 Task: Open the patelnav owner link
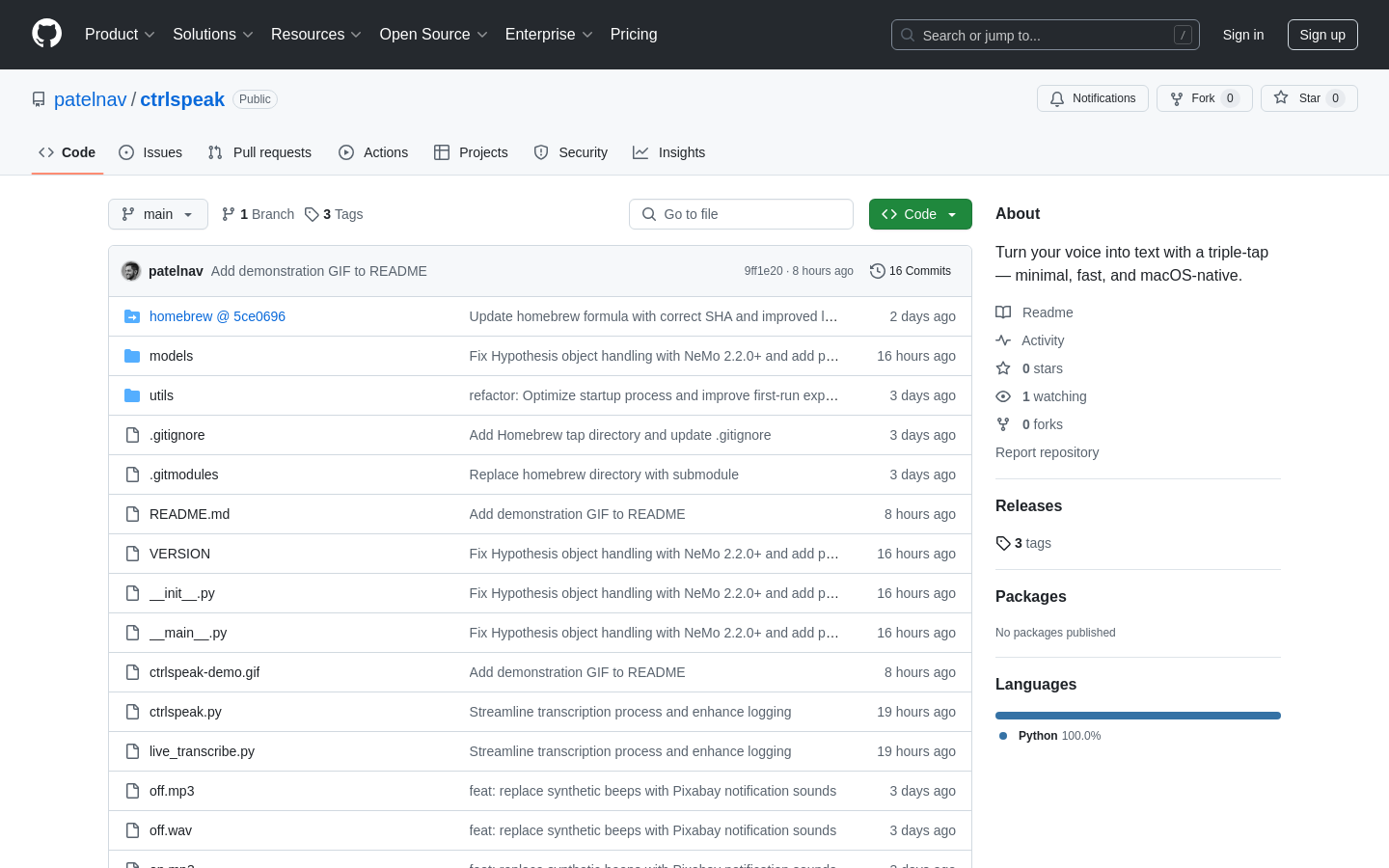[91, 99]
